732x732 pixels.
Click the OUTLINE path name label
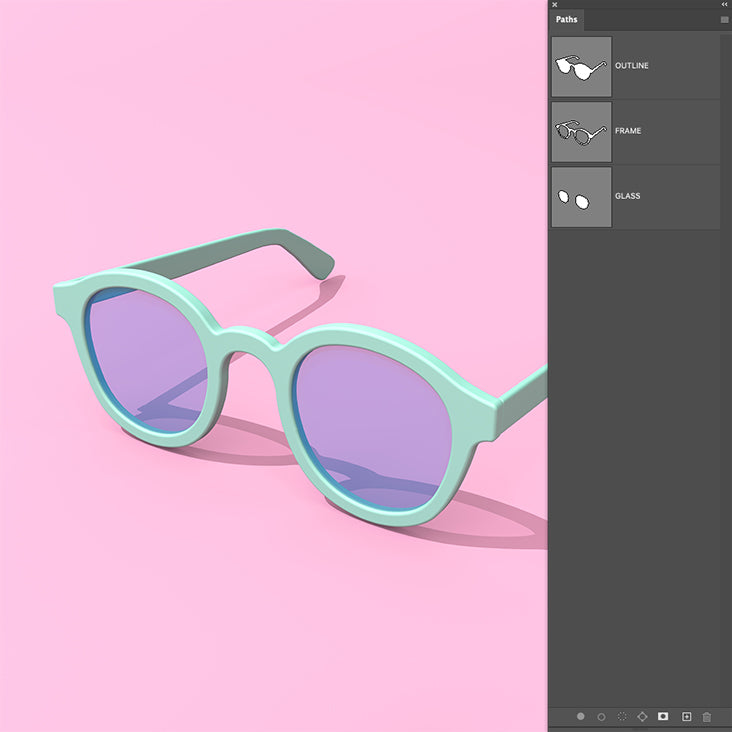632,66
